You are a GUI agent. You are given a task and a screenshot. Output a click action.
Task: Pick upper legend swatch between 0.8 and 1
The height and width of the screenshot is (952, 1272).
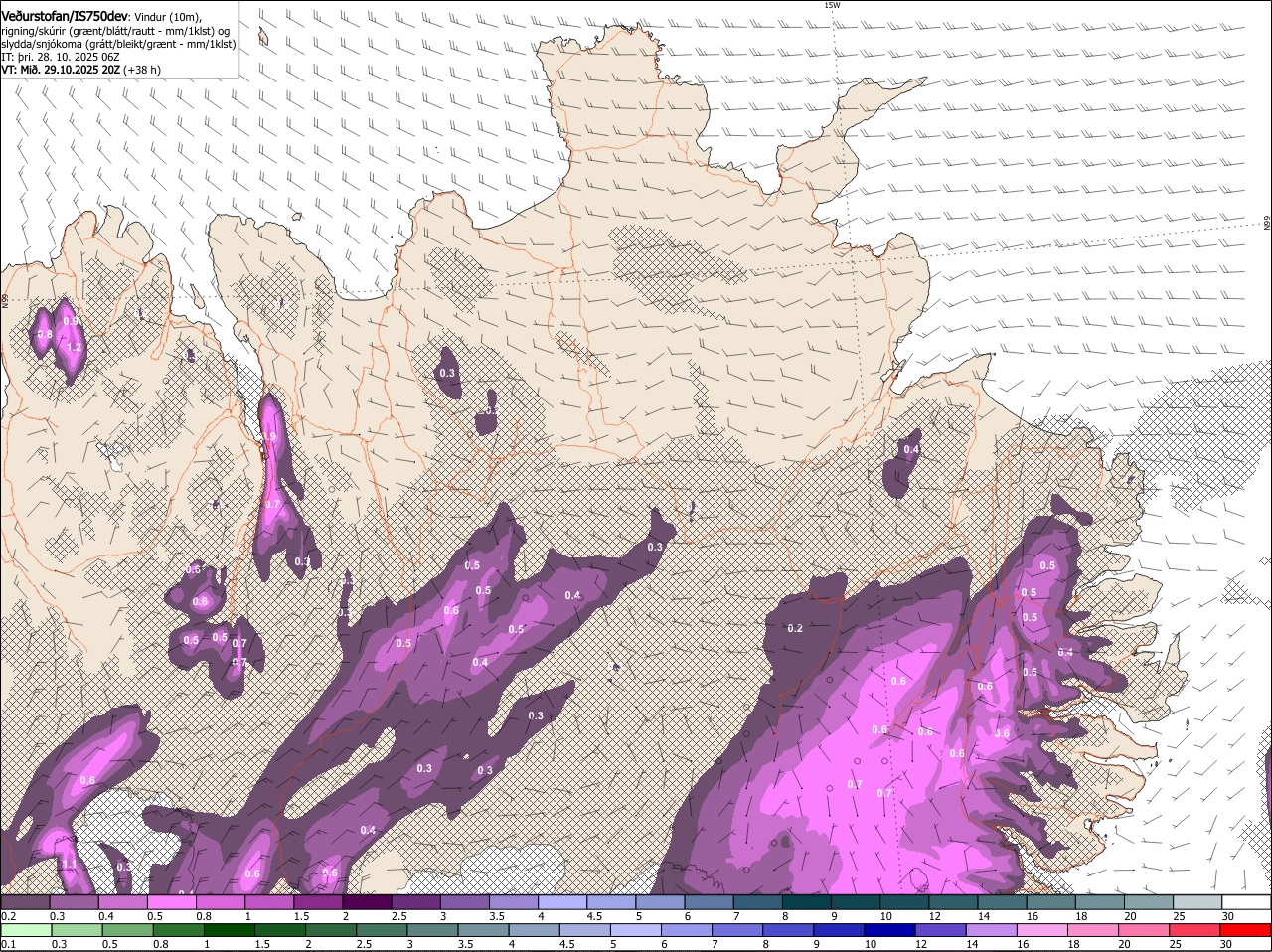tap(221, 901)
